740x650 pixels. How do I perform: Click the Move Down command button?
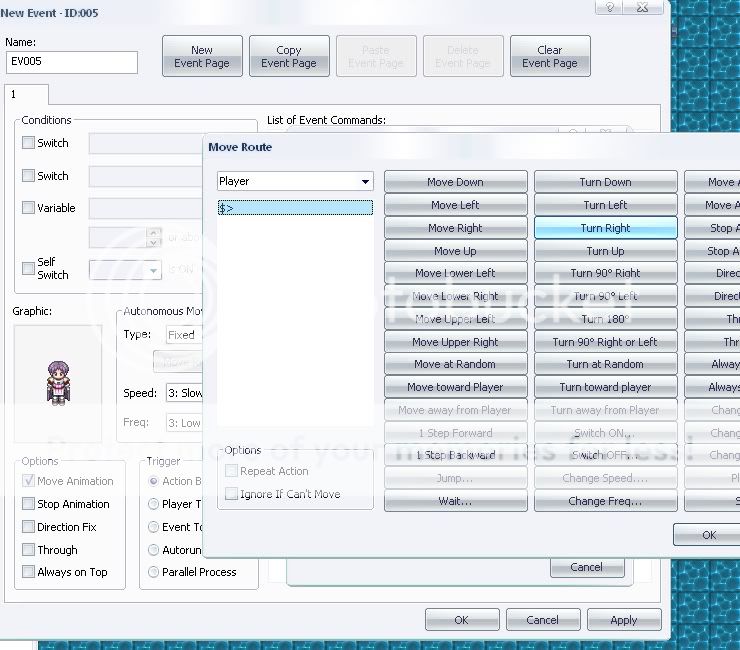pos(455,182)
